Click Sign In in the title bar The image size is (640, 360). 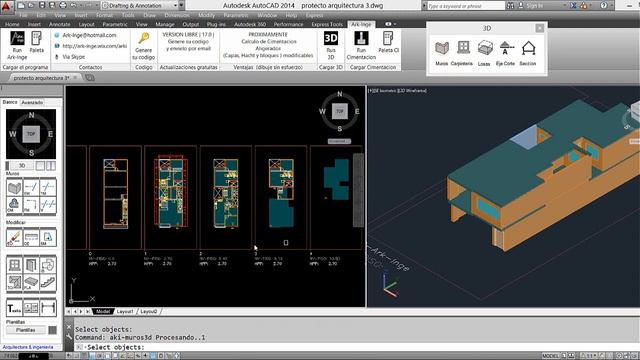click(535, 6)
